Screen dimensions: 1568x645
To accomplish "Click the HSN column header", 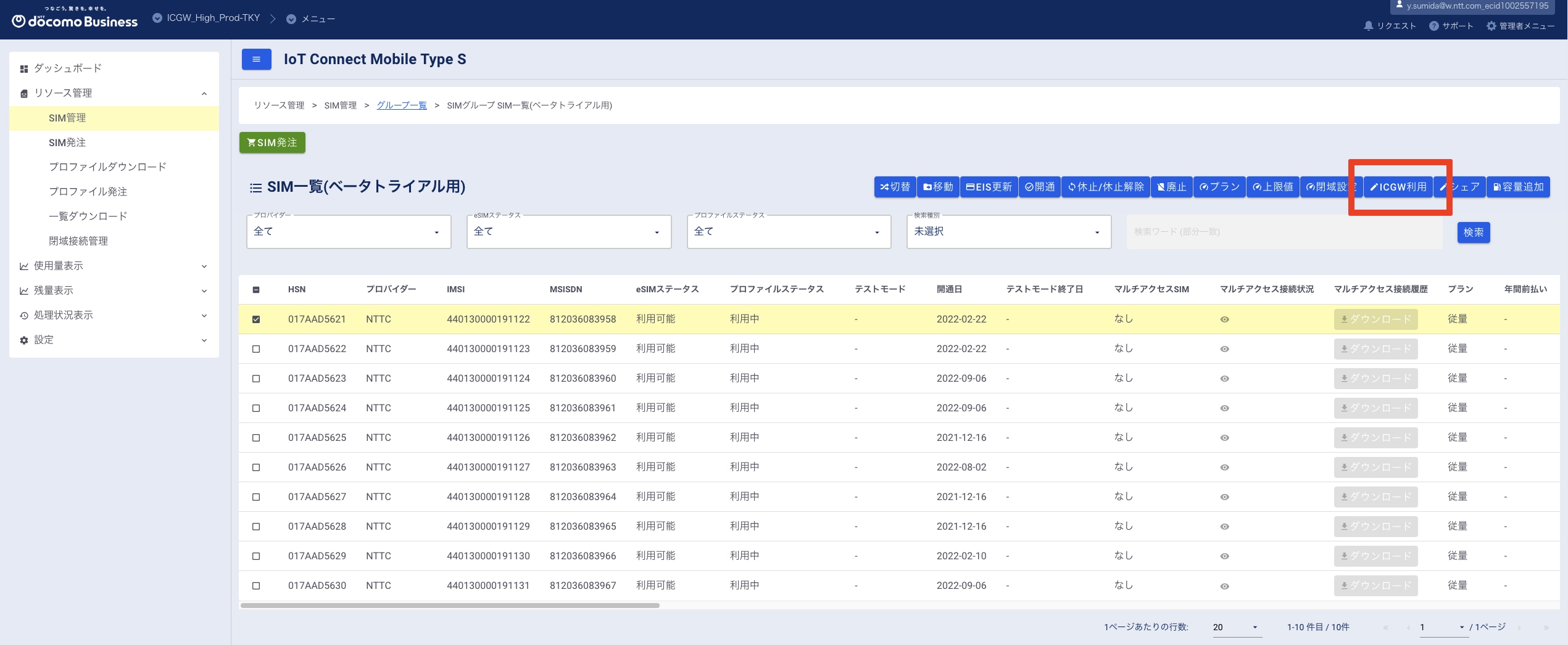I will (297, 290).
